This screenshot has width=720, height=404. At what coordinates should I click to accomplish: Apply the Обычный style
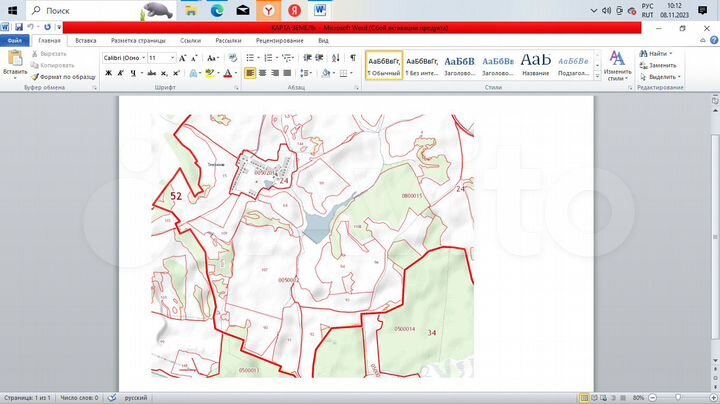coord(384,65)
